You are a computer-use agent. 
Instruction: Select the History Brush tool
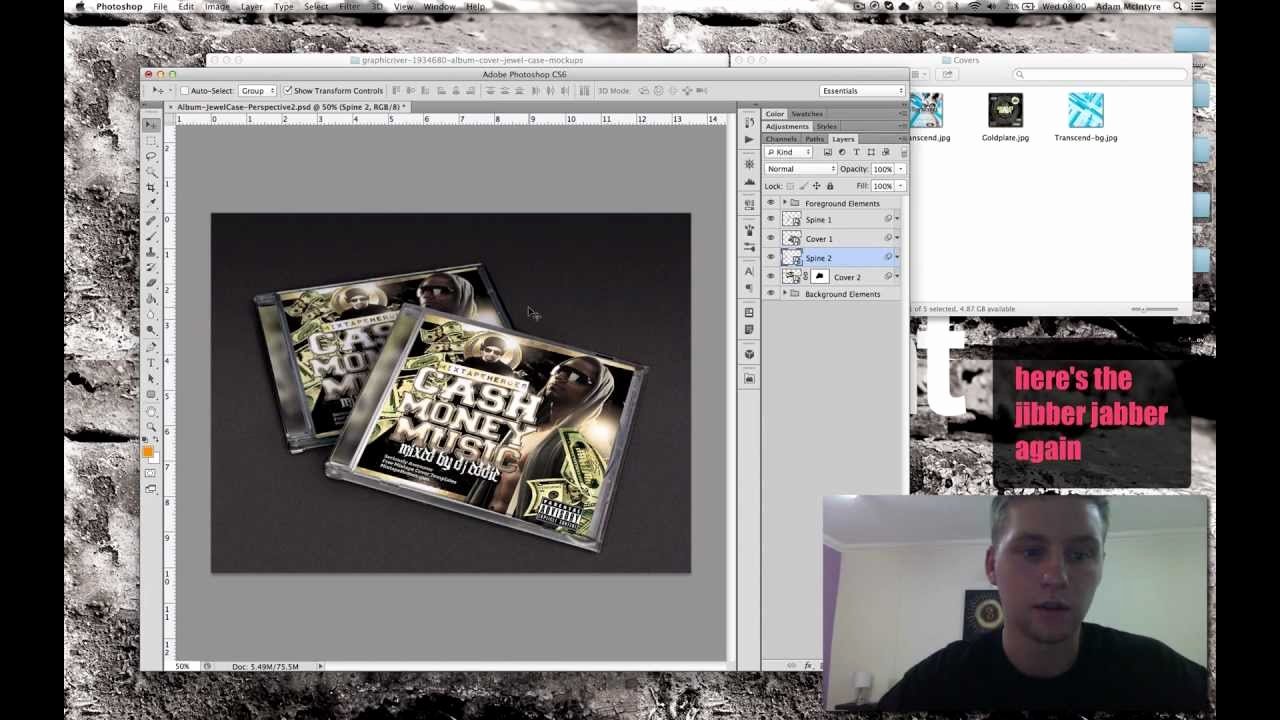(x=151, y=268)
